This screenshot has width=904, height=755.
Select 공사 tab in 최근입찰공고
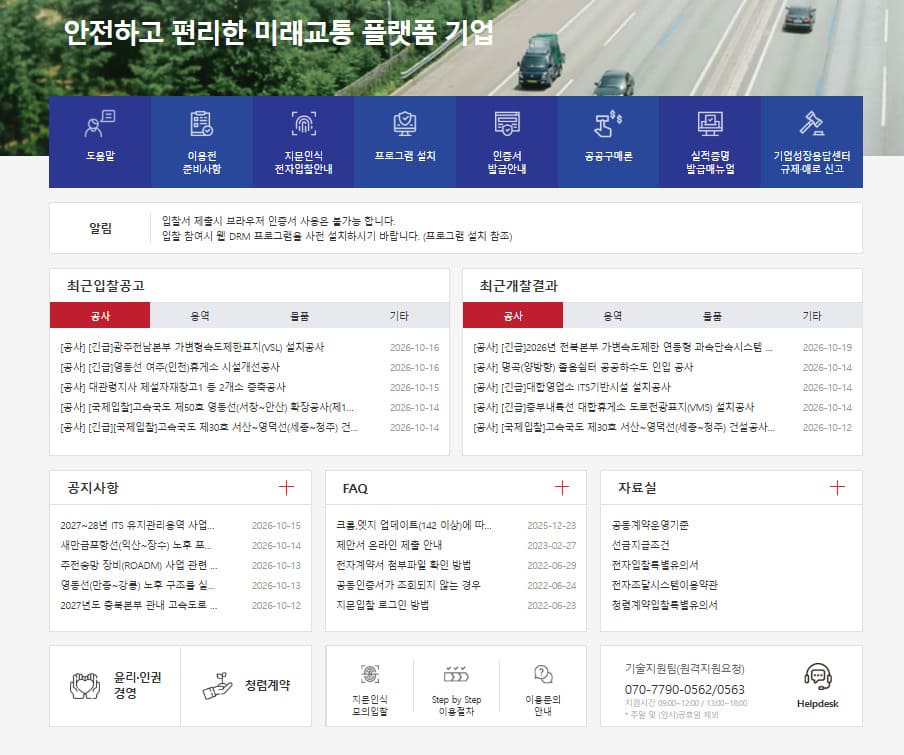[x=100, y=315]
